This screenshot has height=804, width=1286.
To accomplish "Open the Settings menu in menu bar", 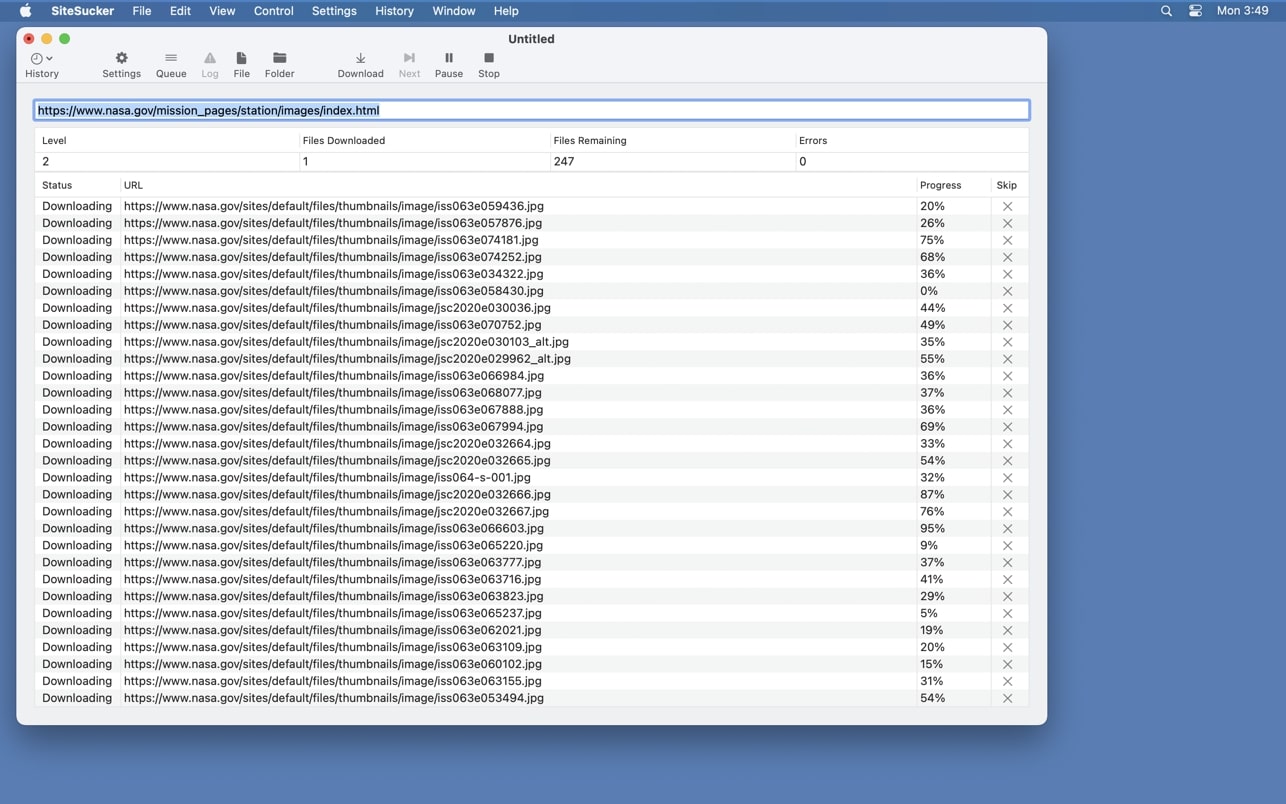I will [334, 11].
